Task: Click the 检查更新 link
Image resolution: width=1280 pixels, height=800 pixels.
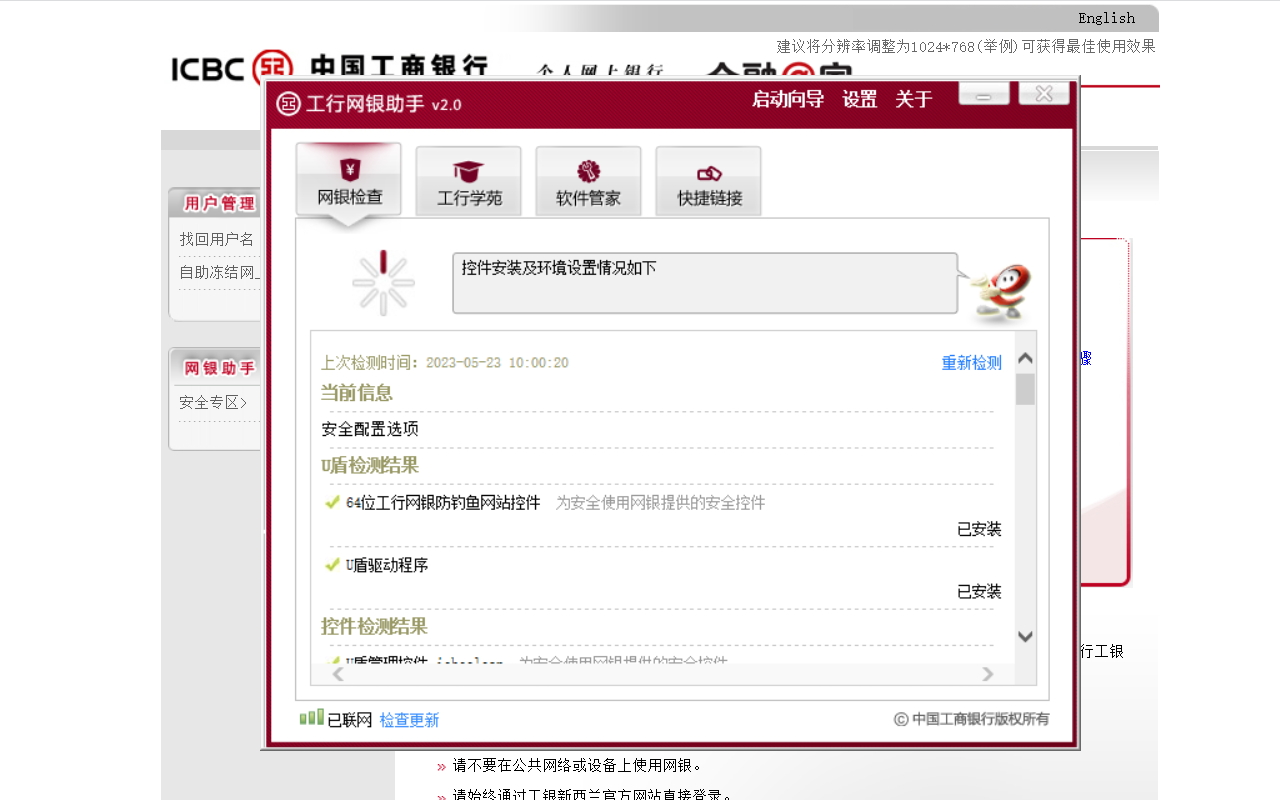Action: [408, 719]
